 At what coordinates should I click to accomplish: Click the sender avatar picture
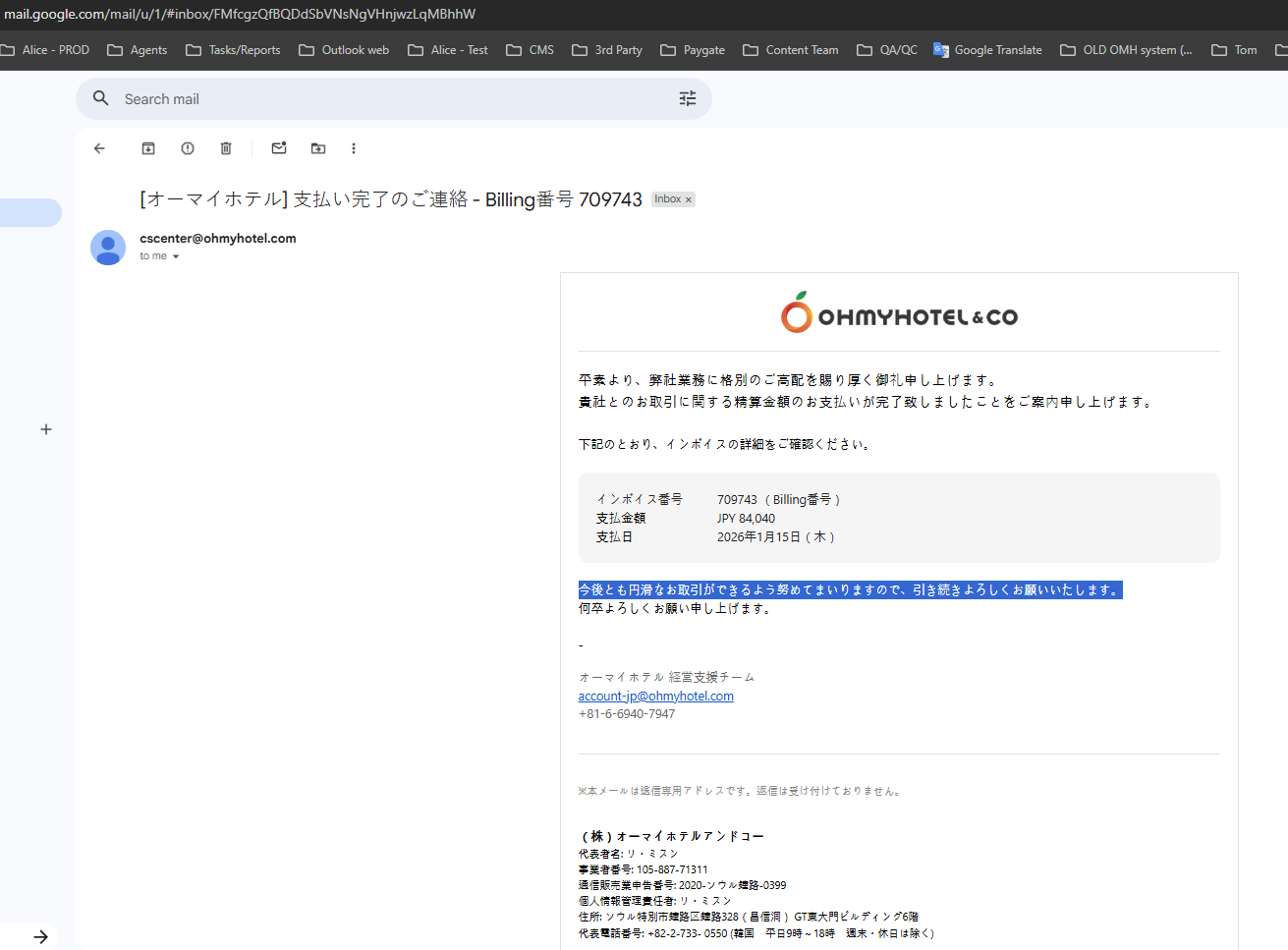(x=108, y=248)
